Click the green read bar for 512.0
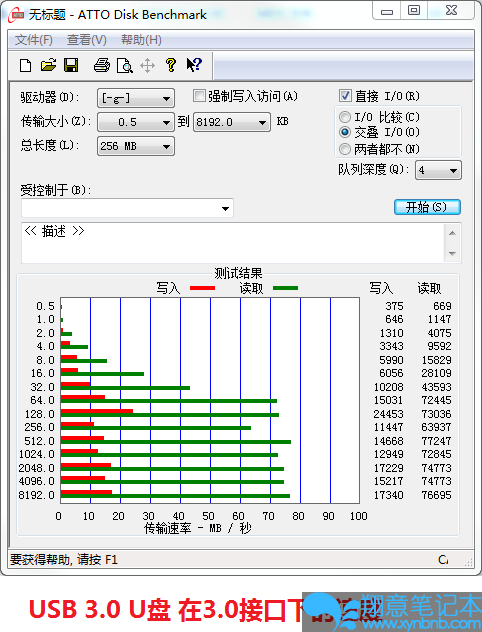The height and width of the screenshot is (632, 482). click(x=176, y=442)
